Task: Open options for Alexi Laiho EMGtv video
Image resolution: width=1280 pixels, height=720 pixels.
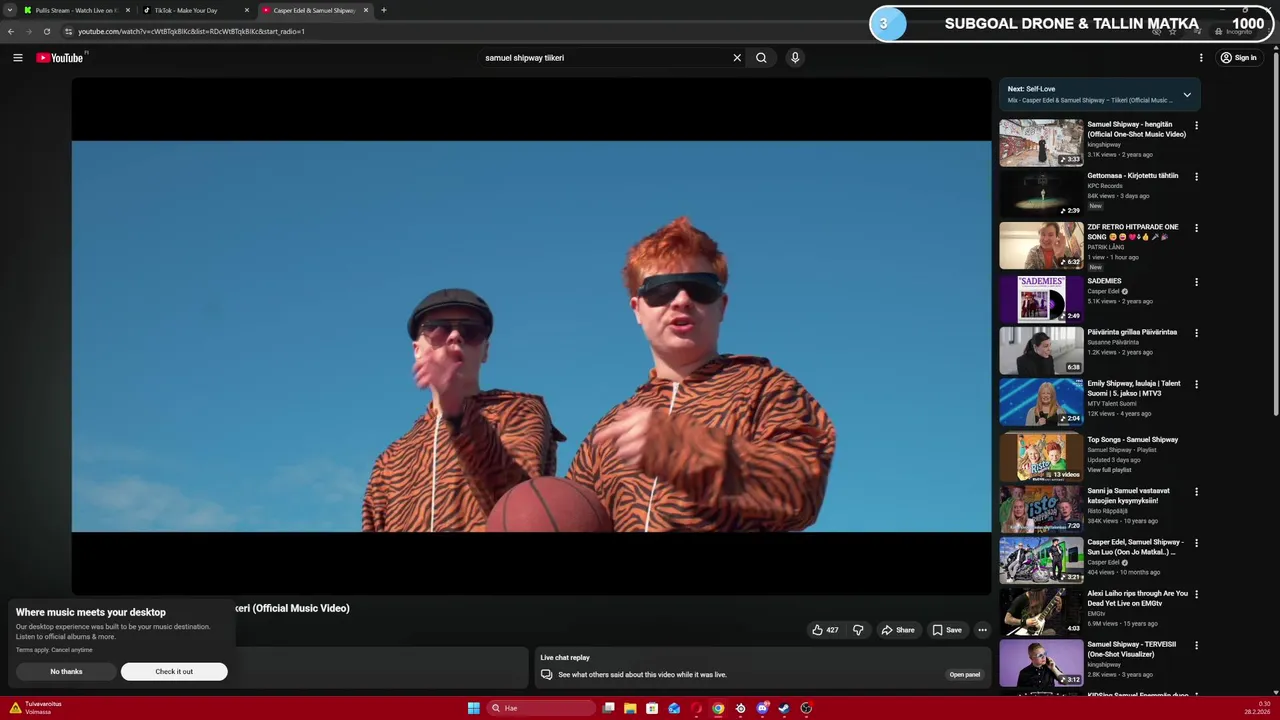Action: (x=1196, y=594)
